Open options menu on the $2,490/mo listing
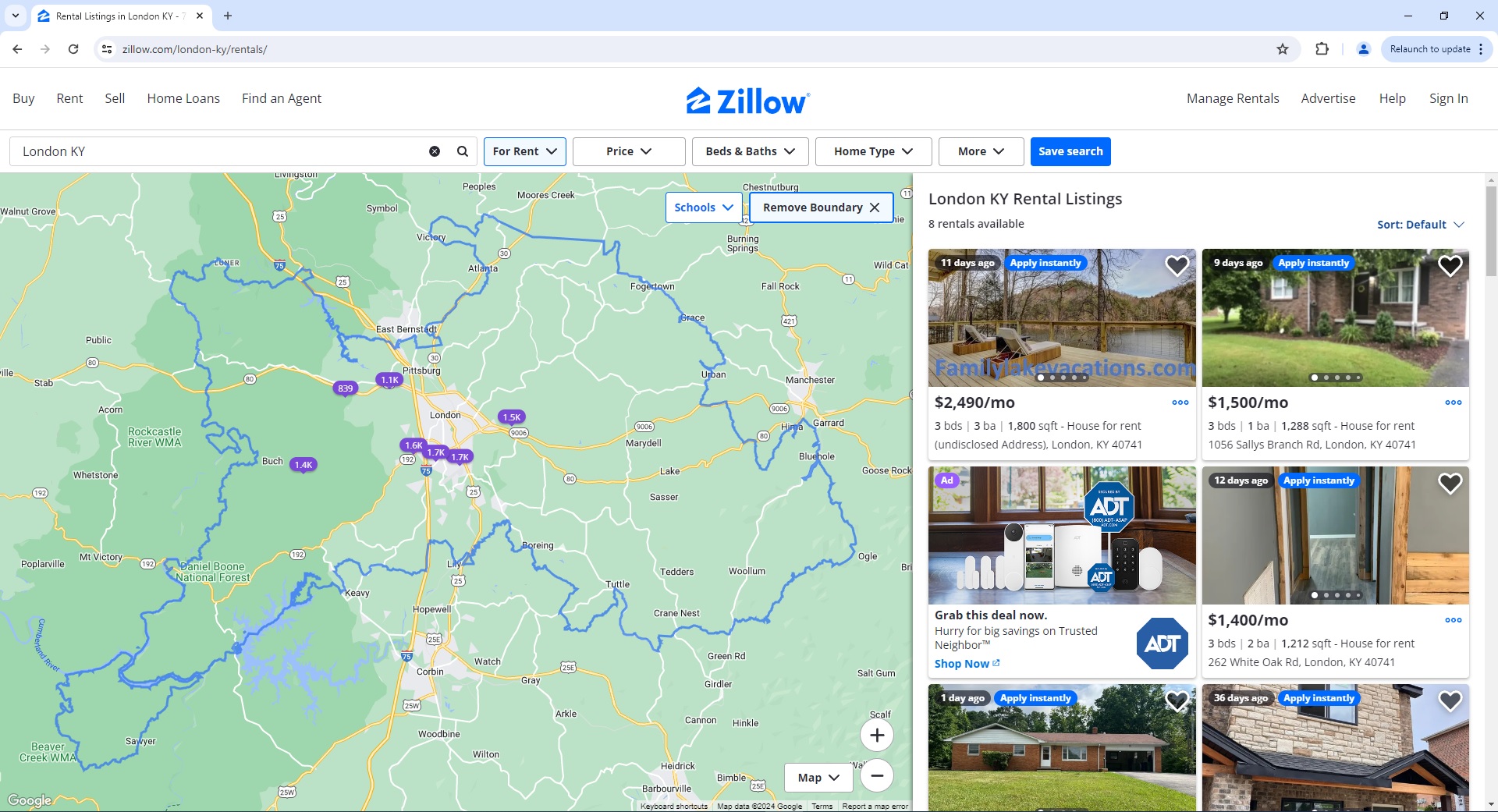This screenshot has width=1498, height=812. tap(1180, 402)
